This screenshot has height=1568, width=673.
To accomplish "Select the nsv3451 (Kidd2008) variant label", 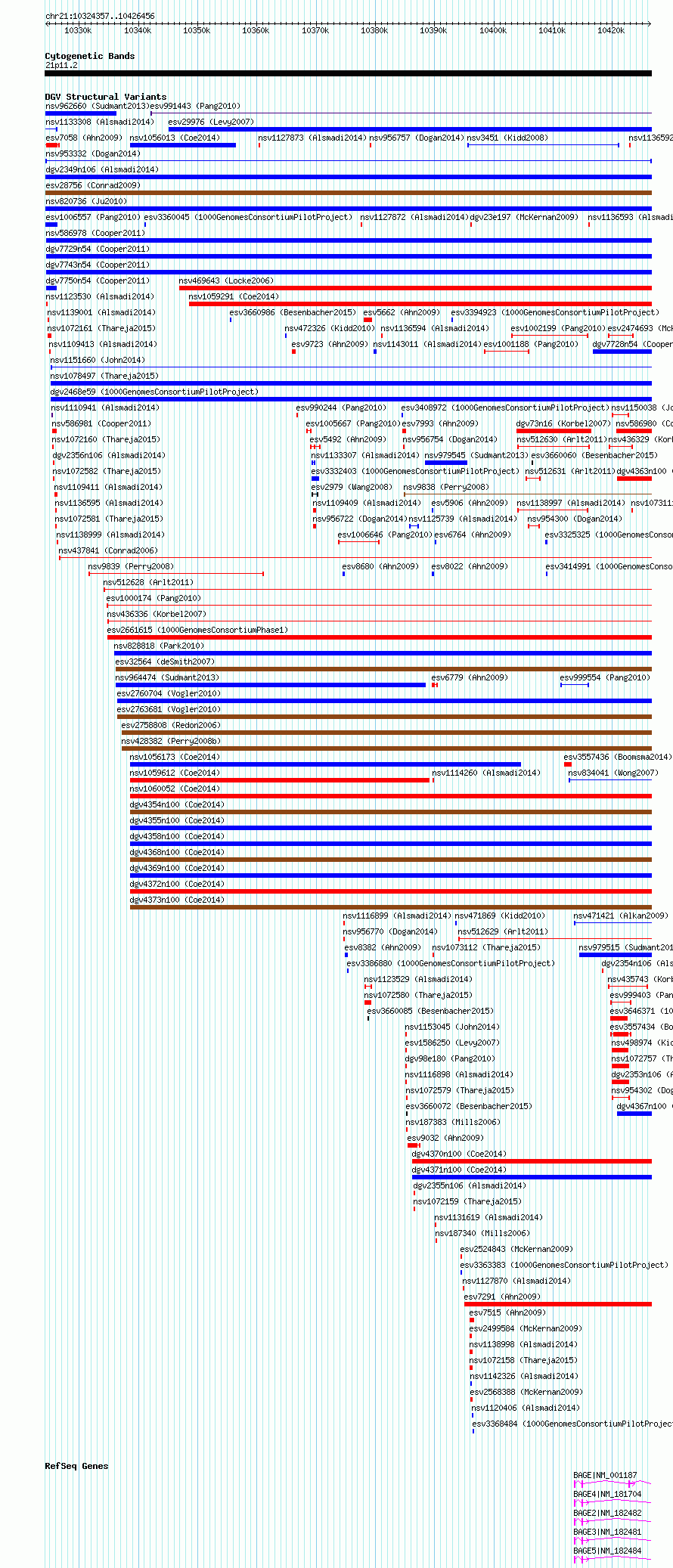I will coord(507,138).
